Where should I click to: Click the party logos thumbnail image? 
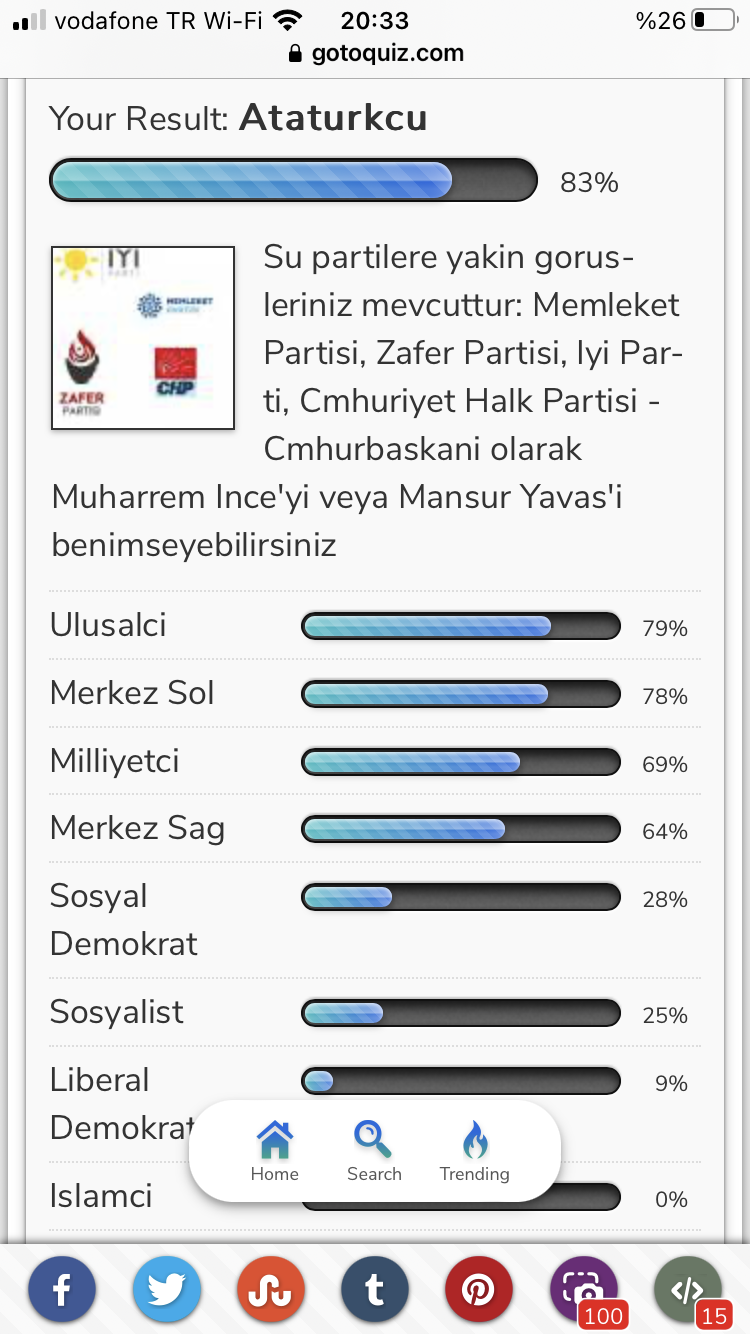point(143,338)
